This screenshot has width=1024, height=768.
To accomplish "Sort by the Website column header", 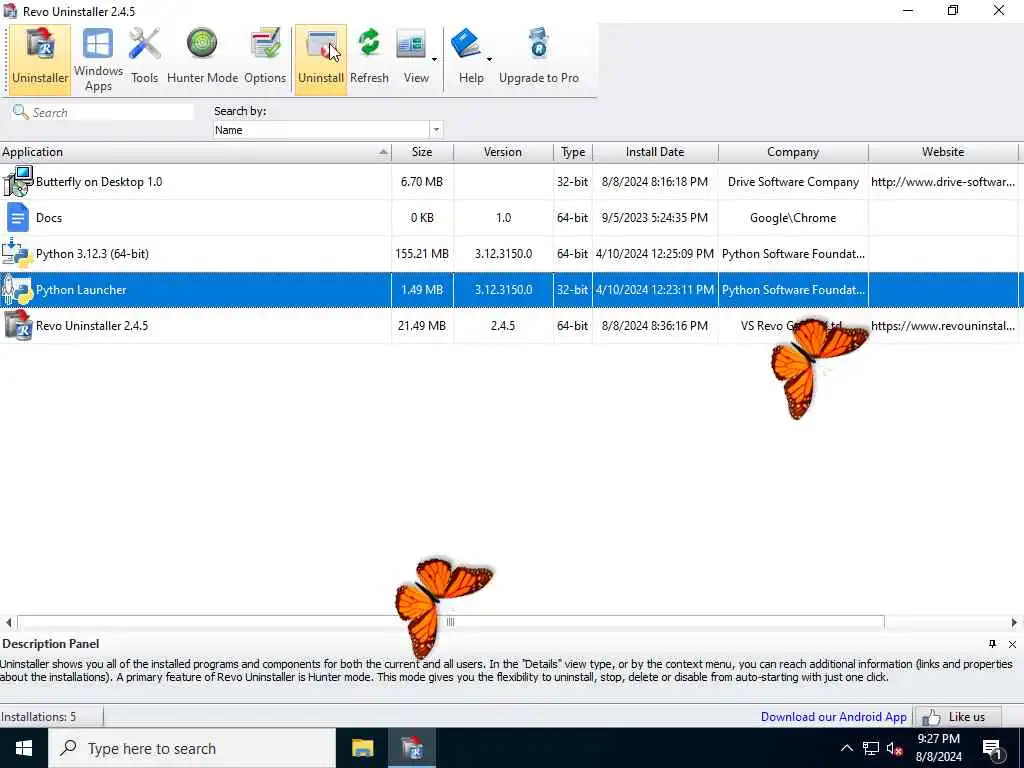I will click(x=943, y=152).
